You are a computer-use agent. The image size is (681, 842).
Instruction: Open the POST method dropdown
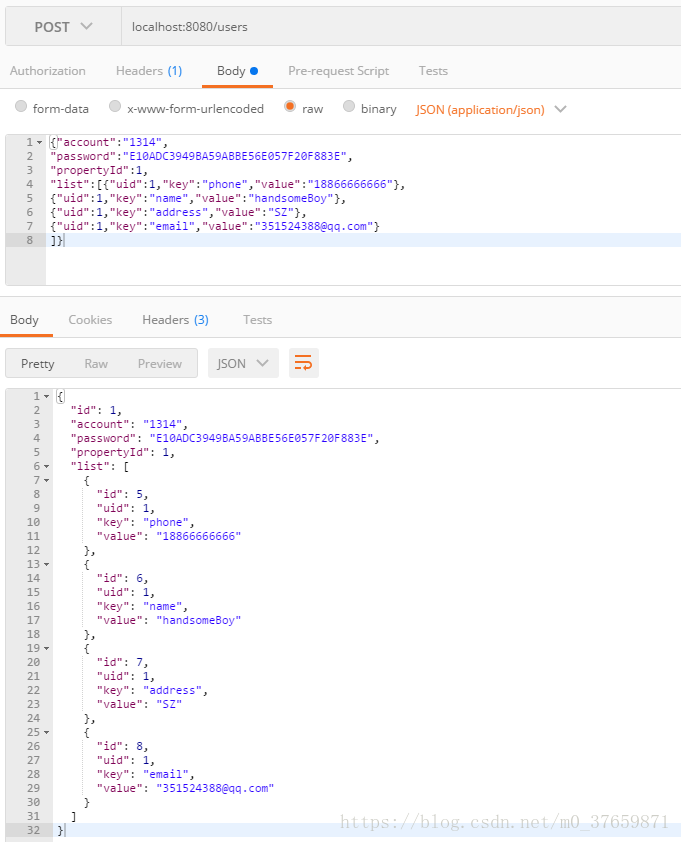tap(63, 26)
